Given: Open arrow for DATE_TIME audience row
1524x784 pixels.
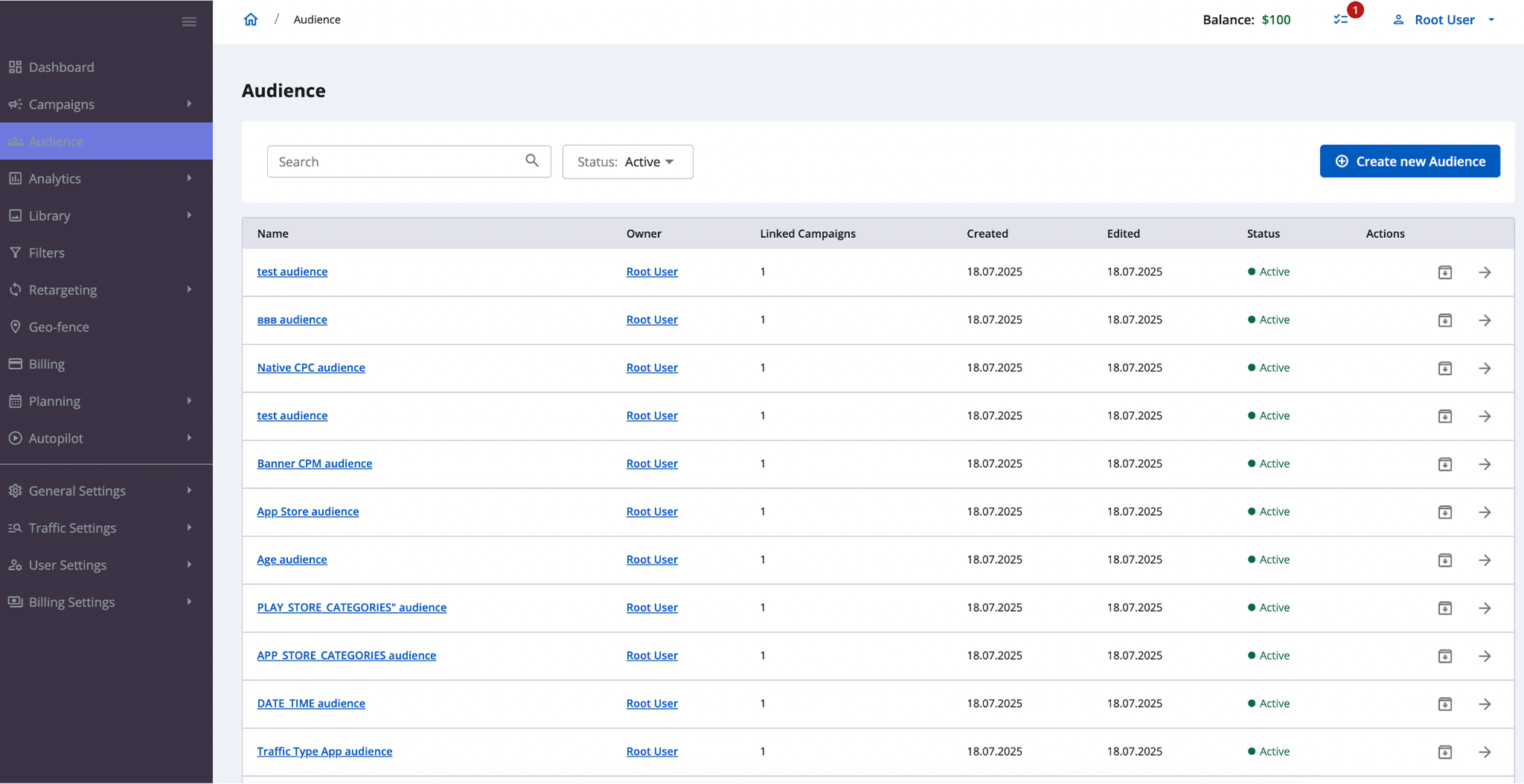Looking at the screenshot, I should click(1485, 704).
